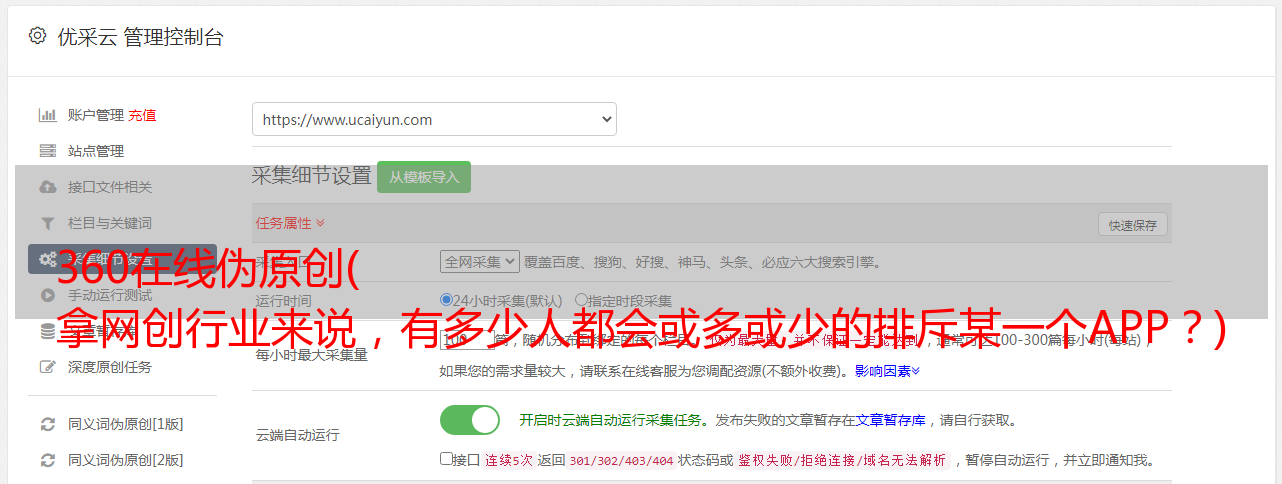Turn off the 云端自动运行 green switch

[x=470, y=420]
